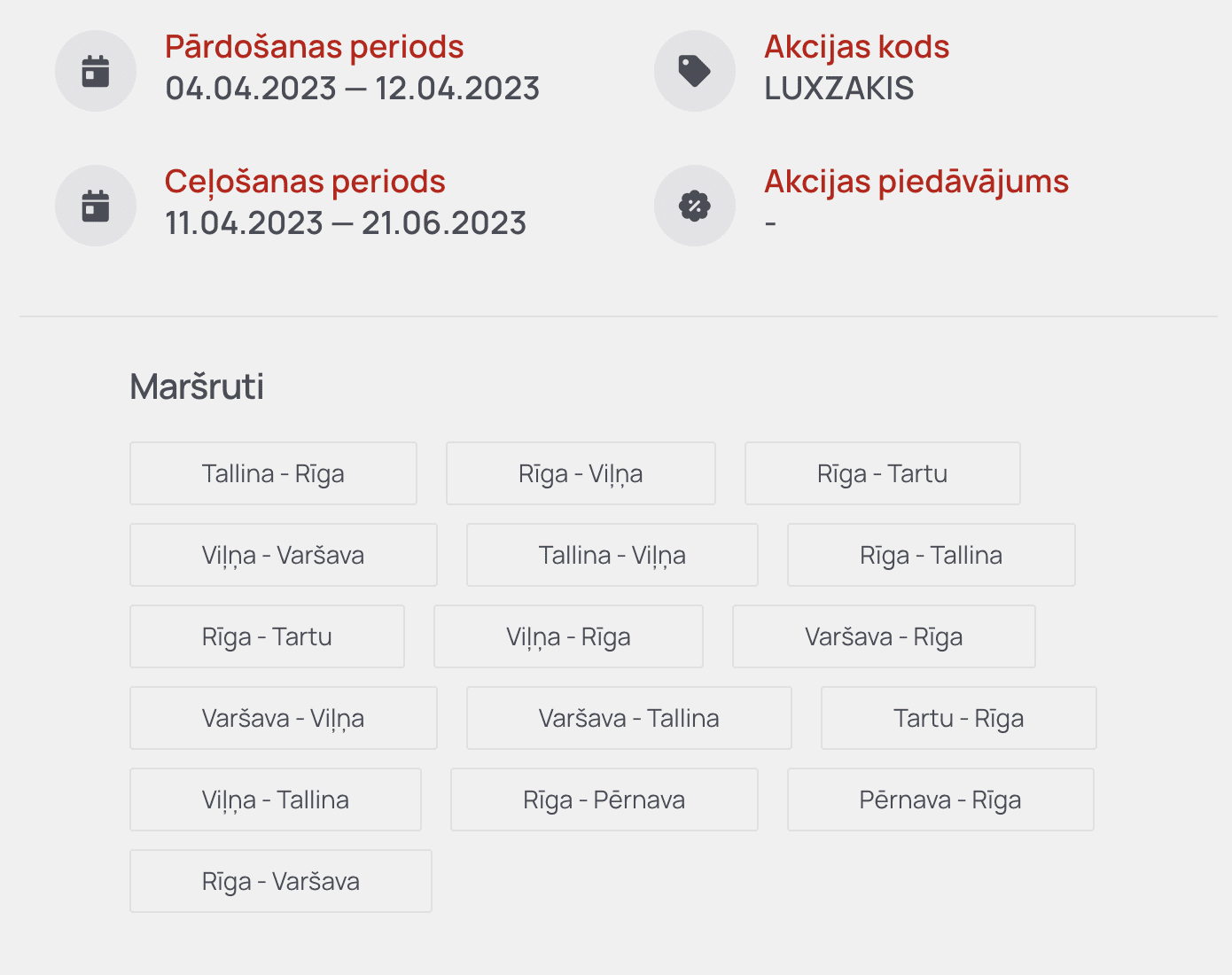This screenshot has width=1232, height=975.
Task: Click the Akcijas kods heading
Action: tap(857, 47)
